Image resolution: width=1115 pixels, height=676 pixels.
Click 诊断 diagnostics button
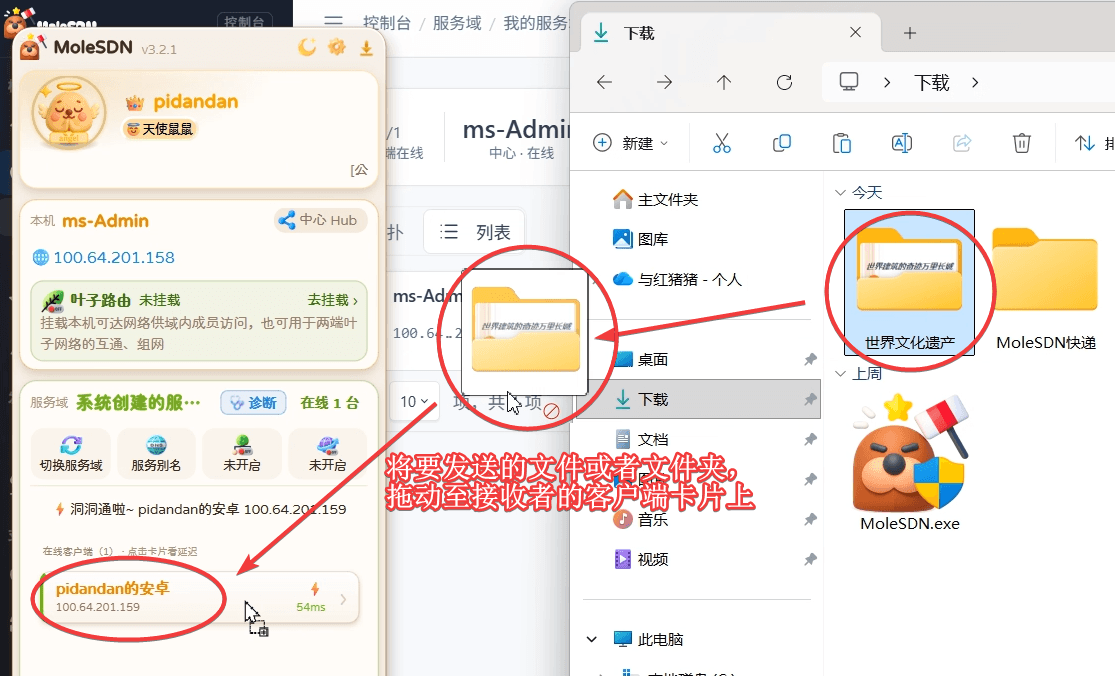point(253,402)
